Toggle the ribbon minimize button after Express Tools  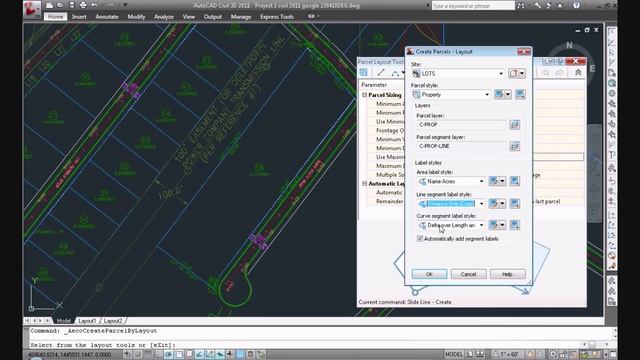point(312,16)
